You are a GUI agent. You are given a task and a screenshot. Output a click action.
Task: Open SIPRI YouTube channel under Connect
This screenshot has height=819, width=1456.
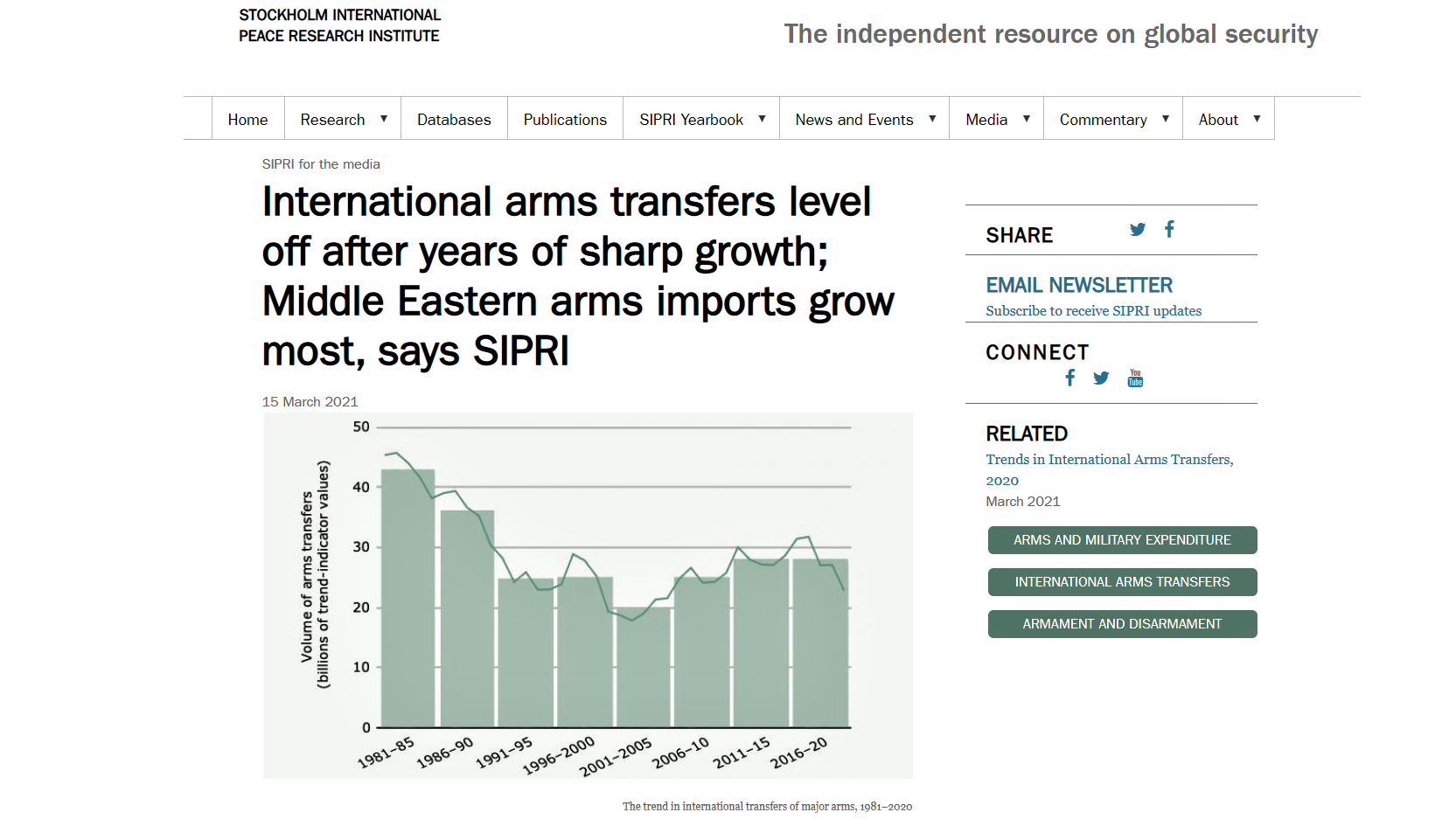pyautogui.click(x=1135, y=378)
